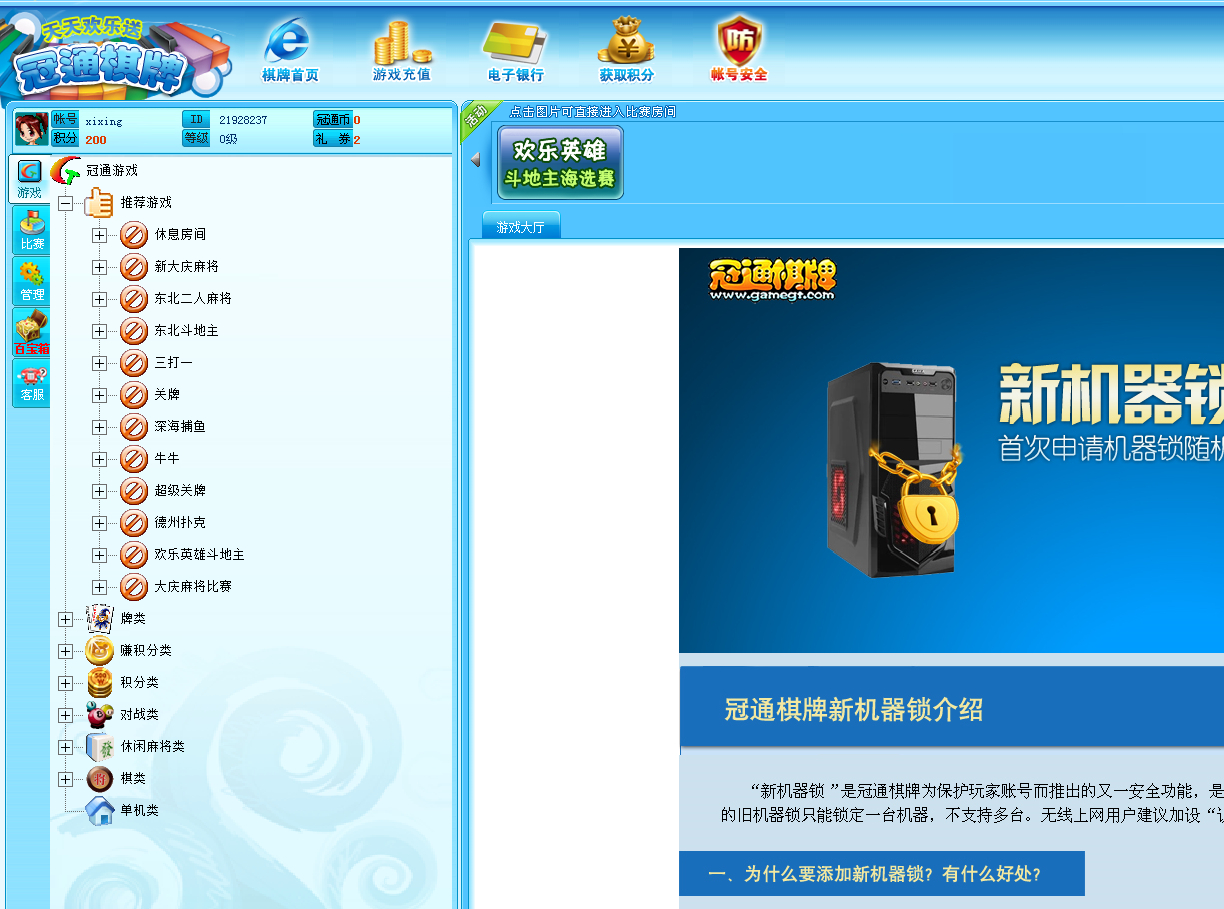Open the 帐号安全 shield icon
This screenshot has height=909, width=1224.
(739, 49)
